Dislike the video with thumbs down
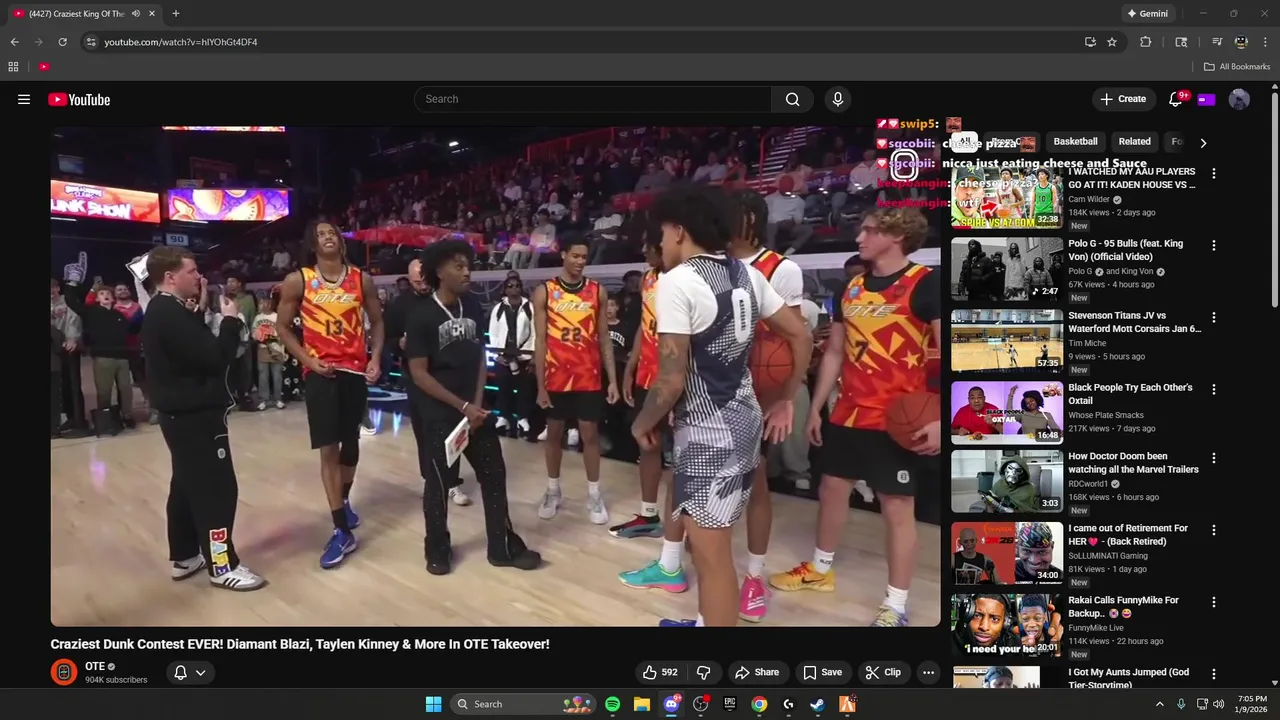1280x720 pixels. click(x=703, y=672)
